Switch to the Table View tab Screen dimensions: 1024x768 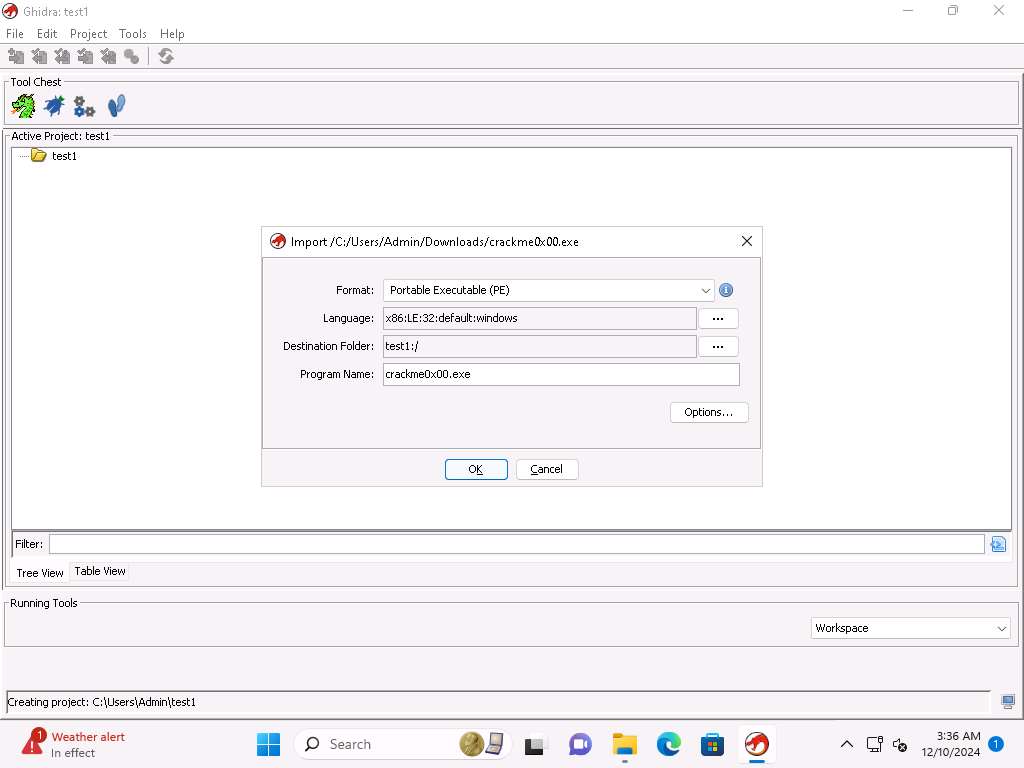tap(100, 571)
